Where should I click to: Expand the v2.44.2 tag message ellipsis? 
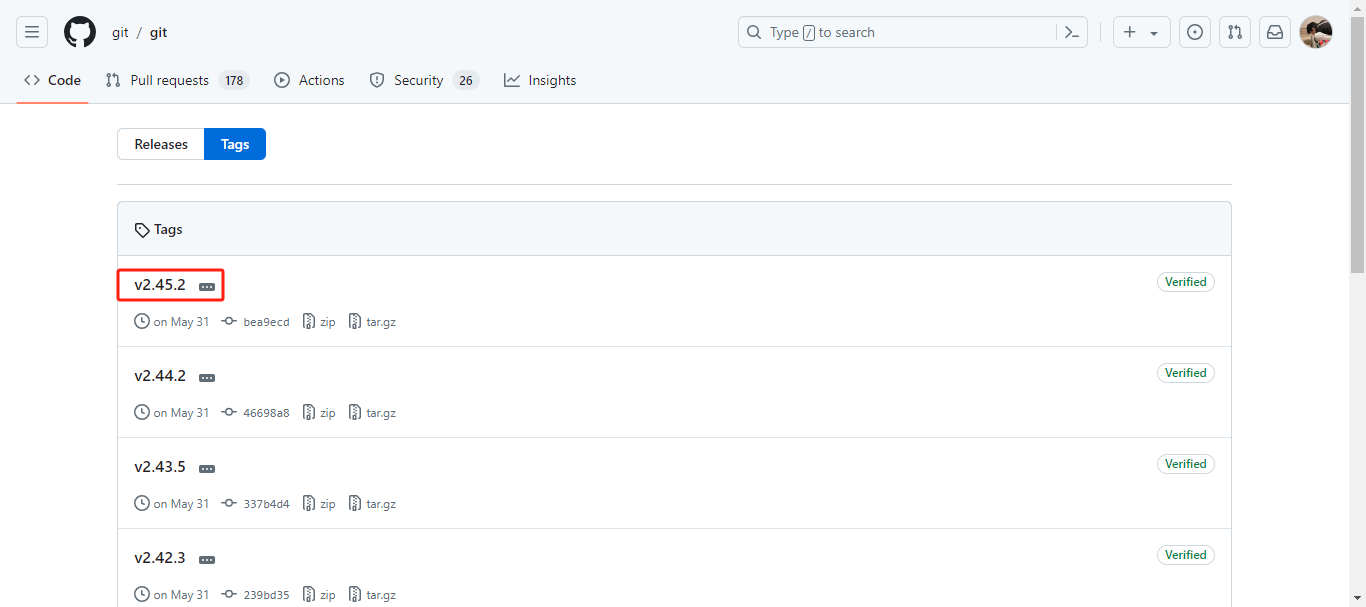[207, 378]
